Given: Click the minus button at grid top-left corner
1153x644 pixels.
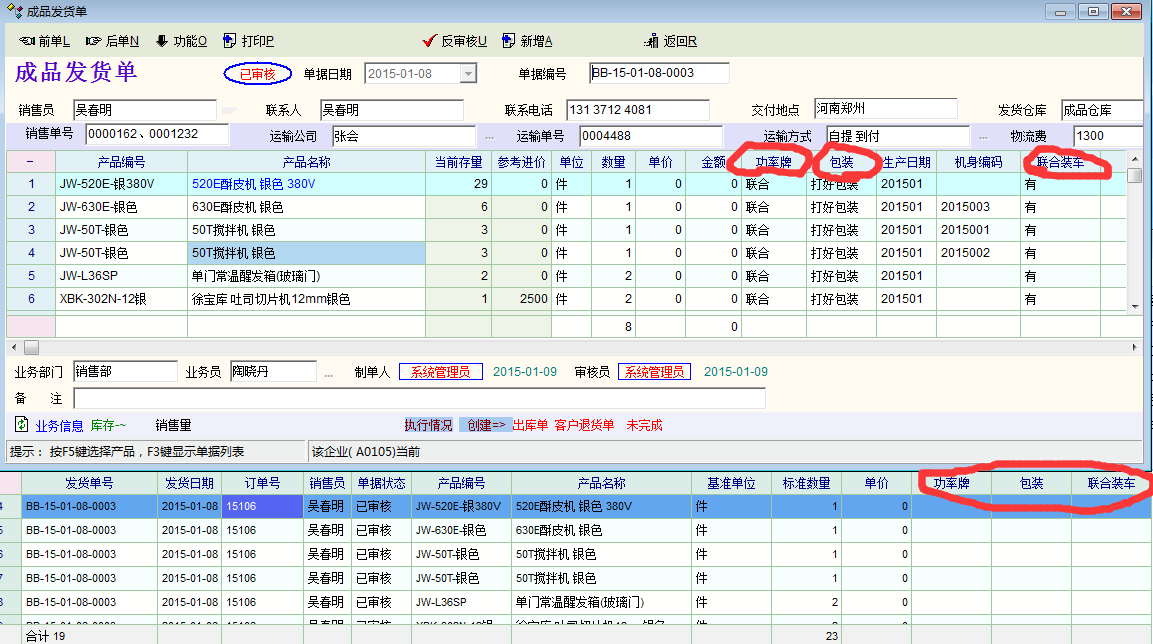Looking at the screenshot, I should (30, 161).
